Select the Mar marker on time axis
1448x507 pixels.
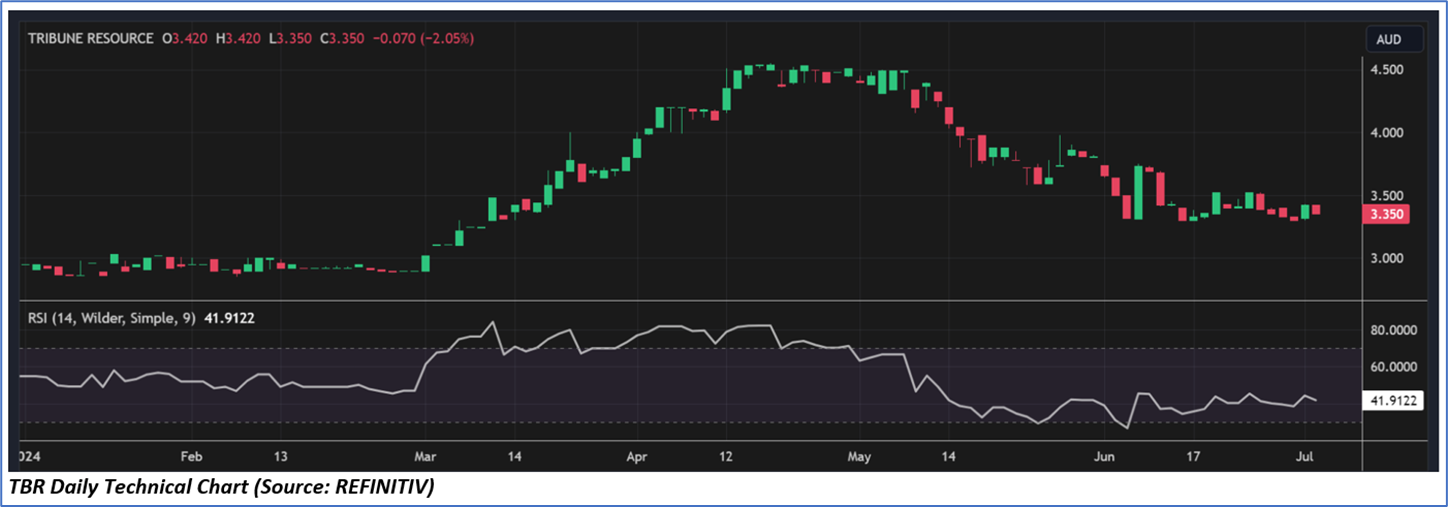[425, 456]
